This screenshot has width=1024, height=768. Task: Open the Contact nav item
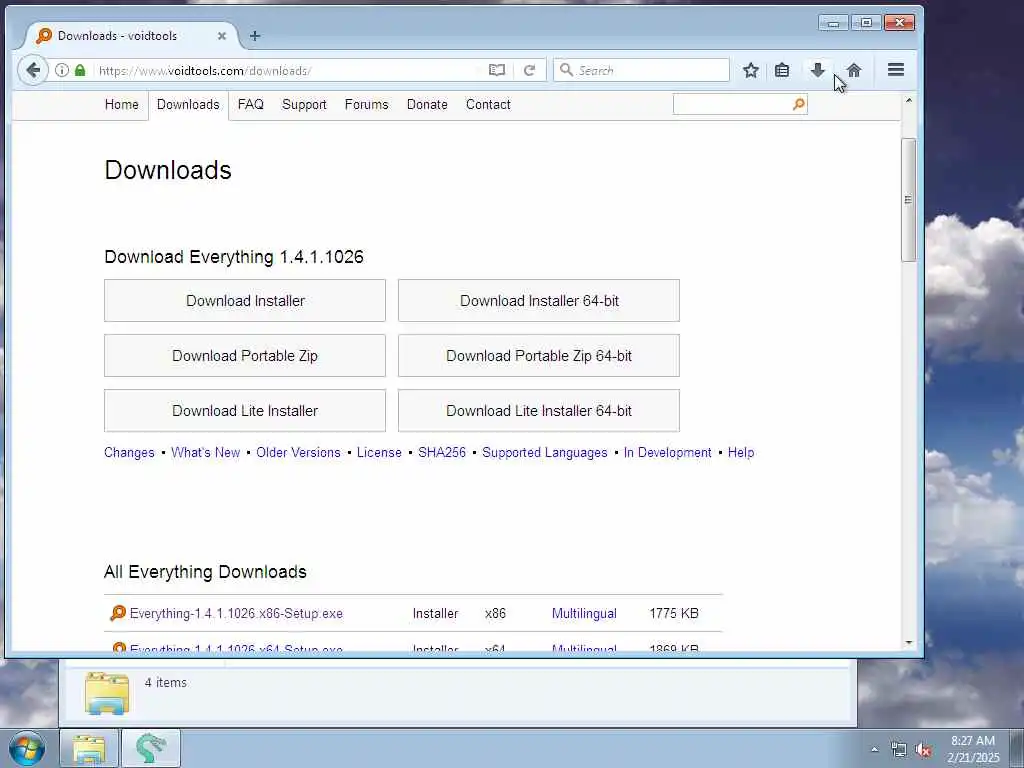point(488,104)
